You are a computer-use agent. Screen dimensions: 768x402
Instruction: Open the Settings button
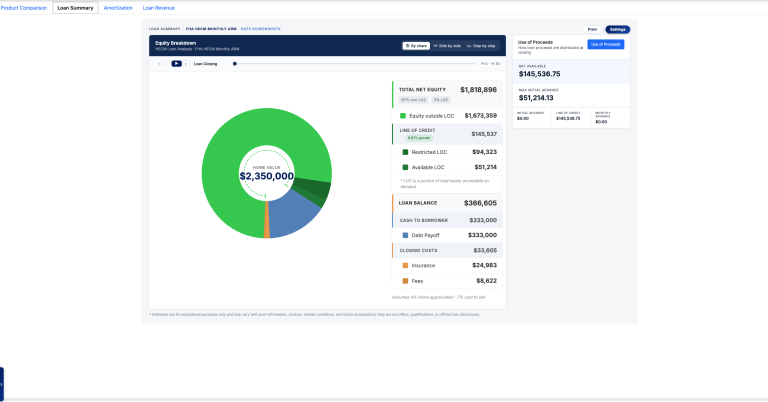point(618,29)
